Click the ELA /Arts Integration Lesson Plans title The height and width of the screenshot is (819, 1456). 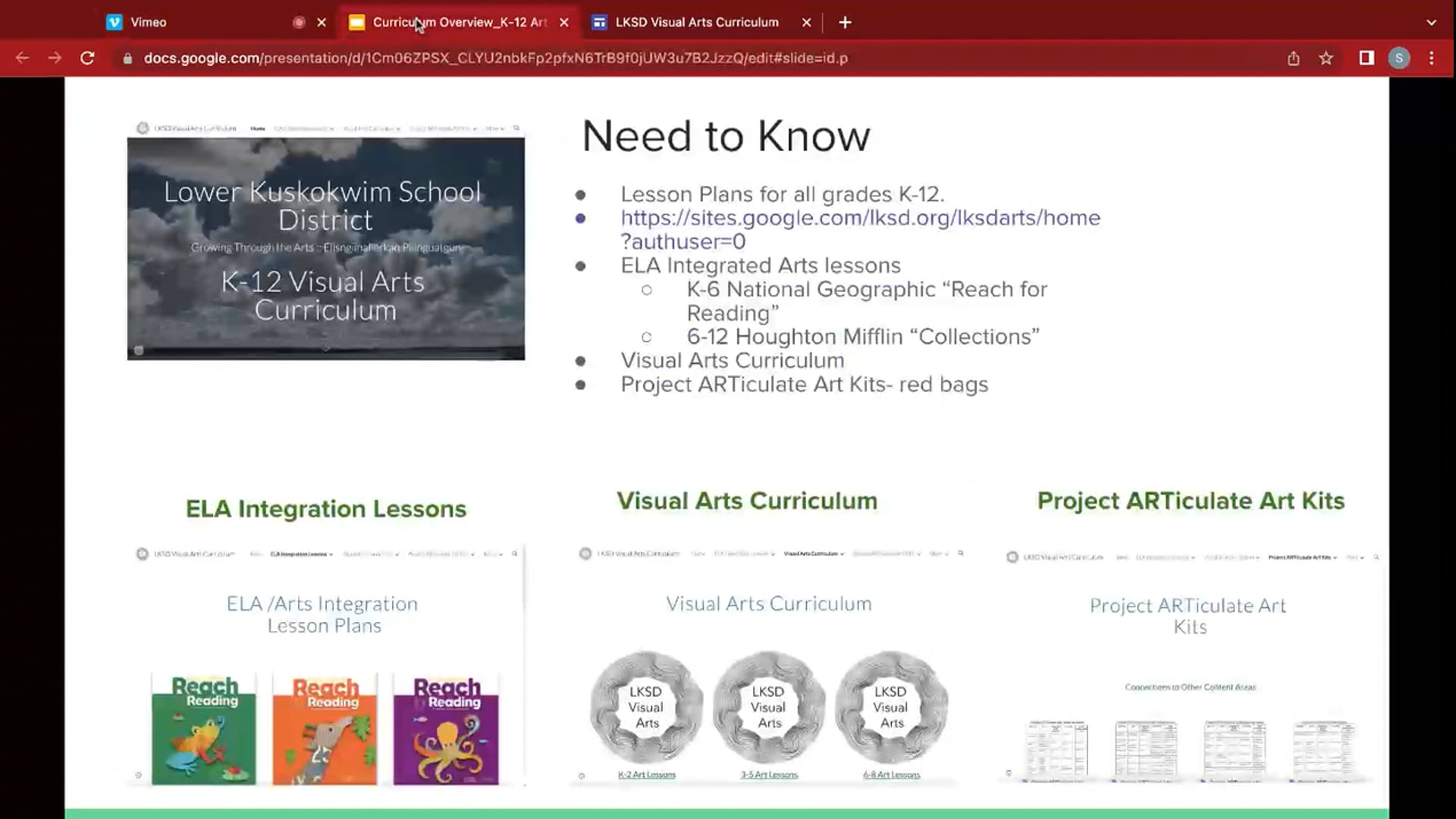pos(323,614)
